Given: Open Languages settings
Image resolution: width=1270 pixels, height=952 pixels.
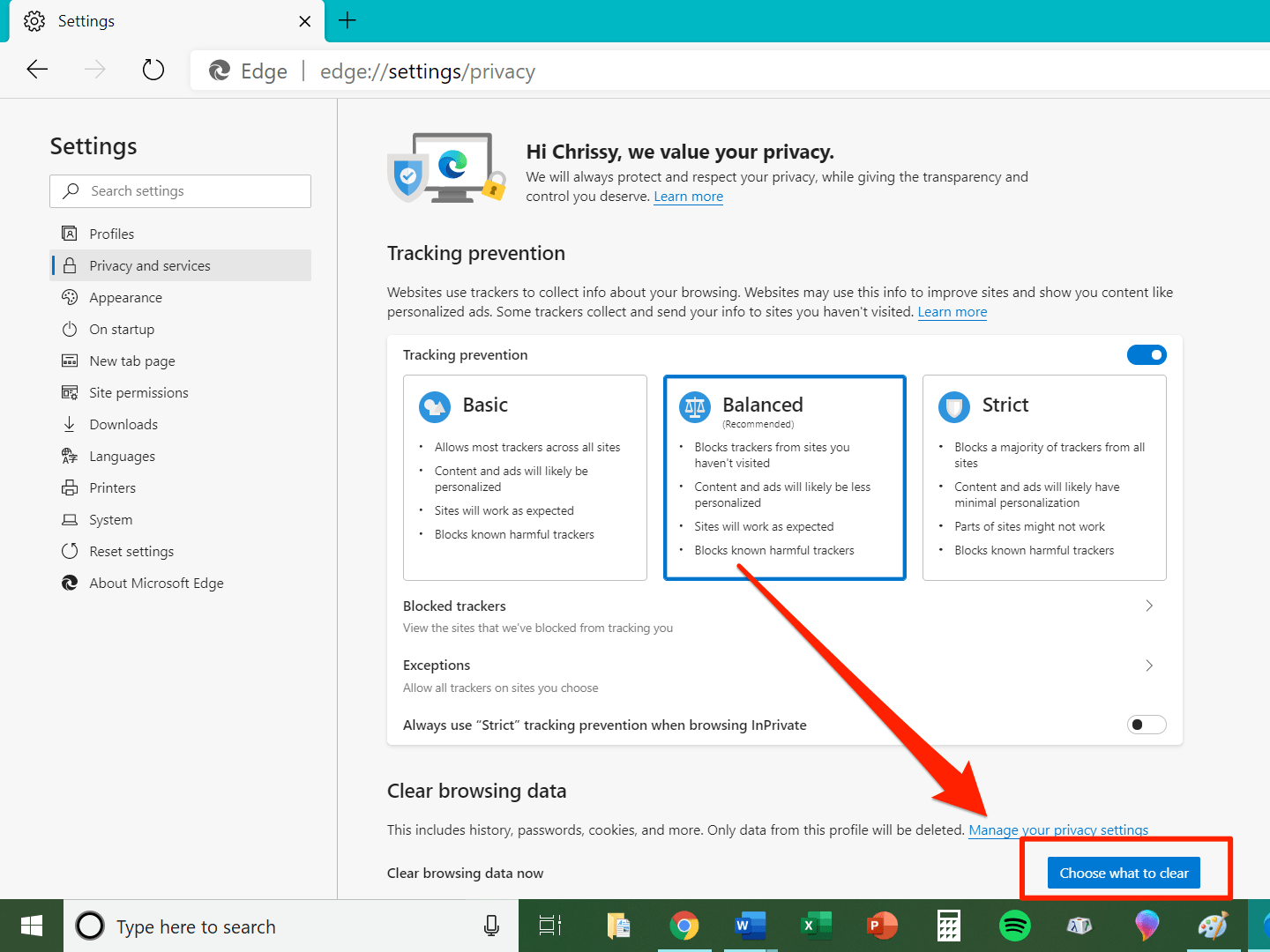Looking at the screenshot, I should click(x=181, y=456).
